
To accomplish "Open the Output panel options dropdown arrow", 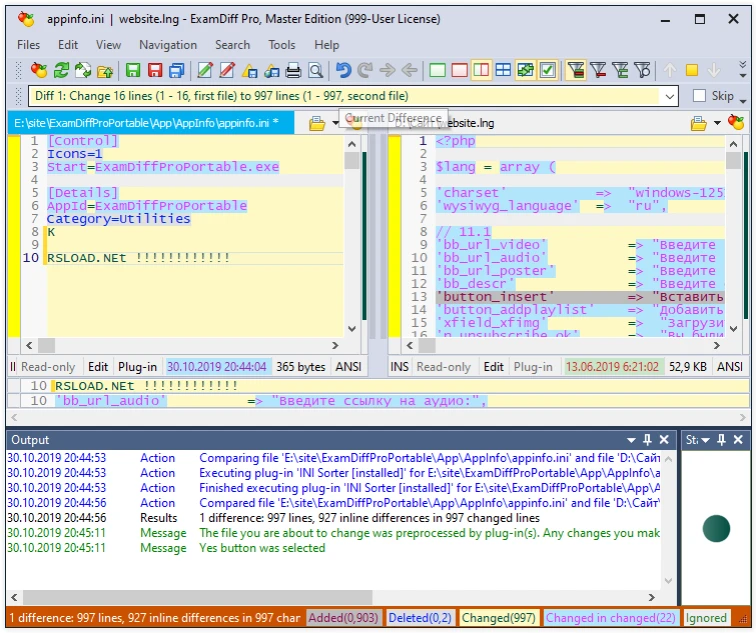I will point(631,440).
